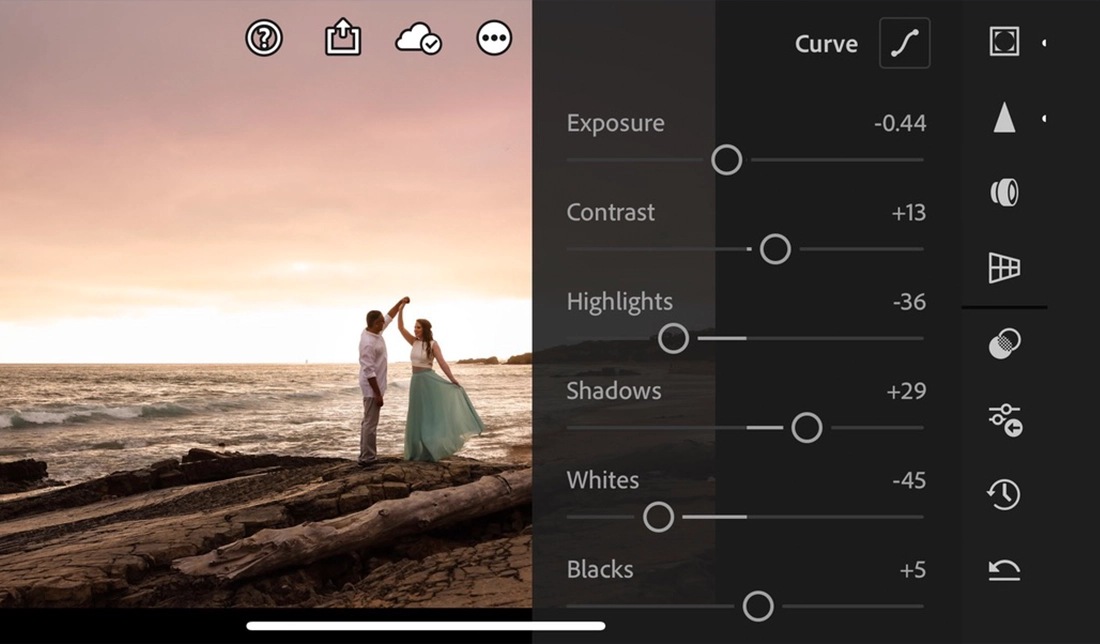Expand the arrow beside the Effects icon

pyautogui.click(x=1044, y=42)
